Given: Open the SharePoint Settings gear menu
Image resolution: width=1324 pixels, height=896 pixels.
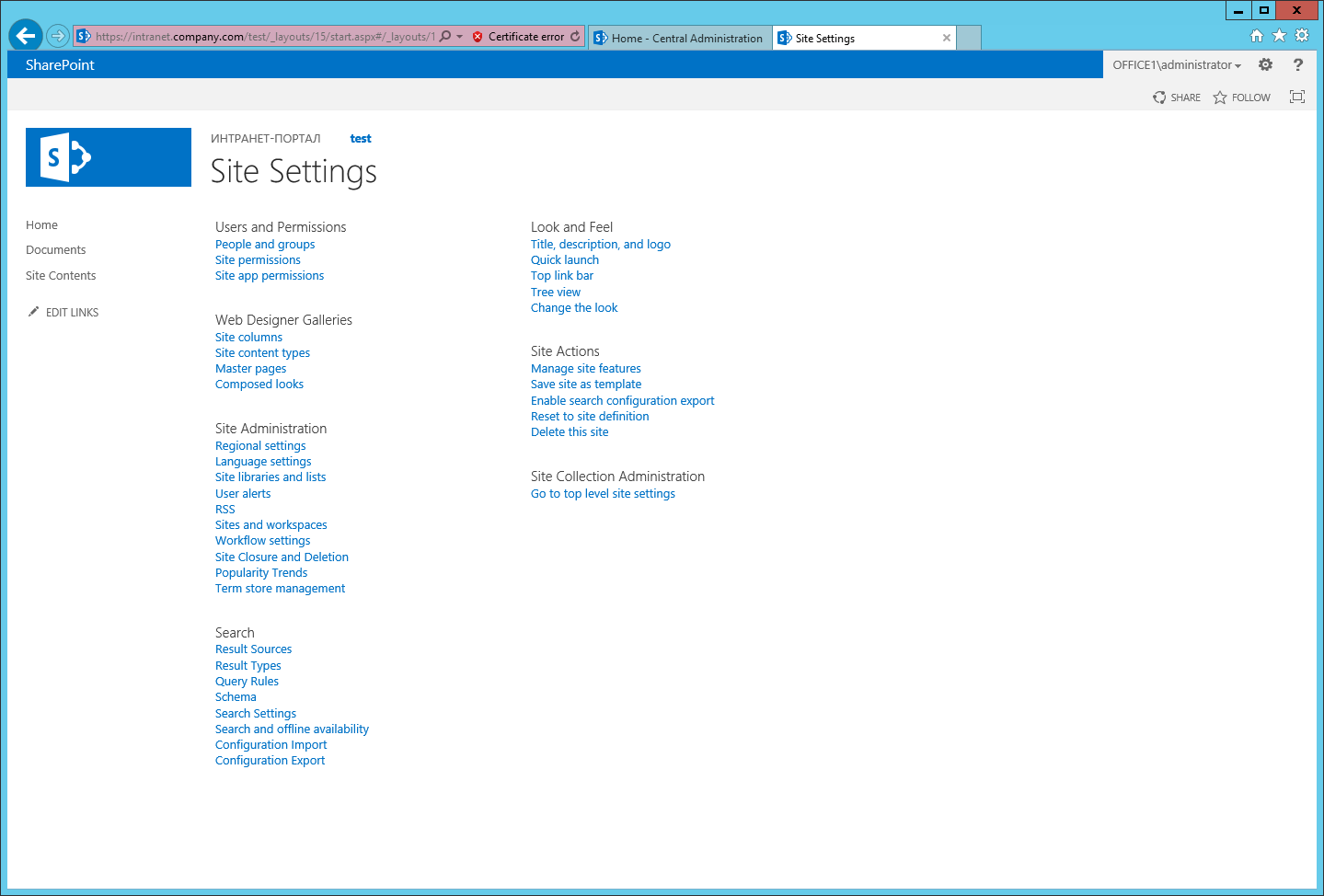Looking at the screenshot, I should click(1266, 64).
